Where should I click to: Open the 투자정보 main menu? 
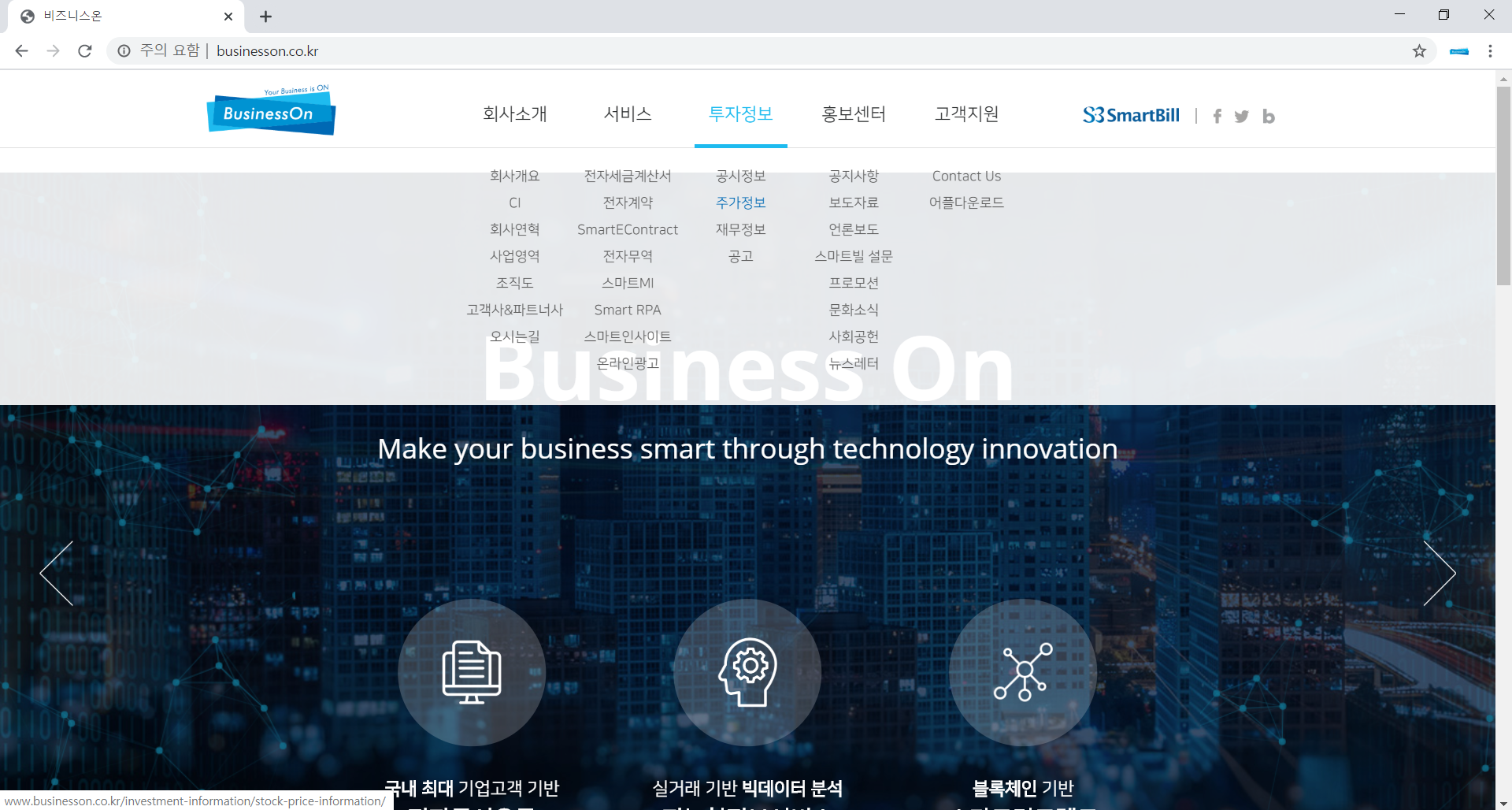741,113
